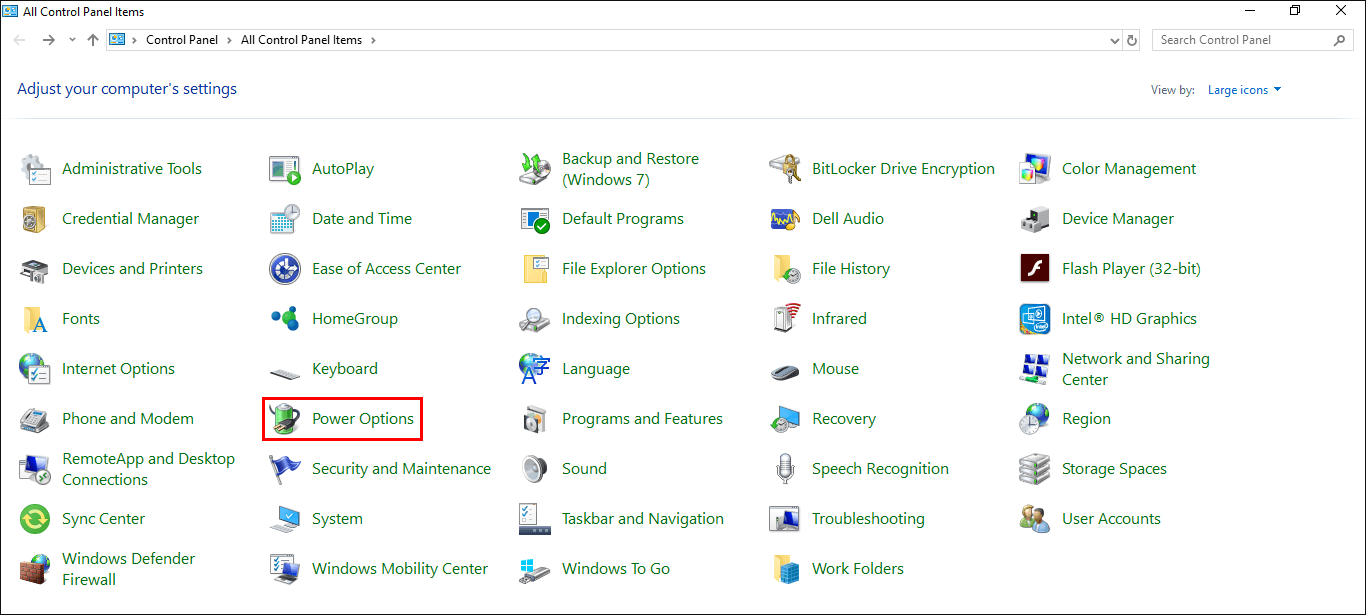Open the User Accounts icon
Viewport: 1366px width, 615px height.
pos(1035,519)
